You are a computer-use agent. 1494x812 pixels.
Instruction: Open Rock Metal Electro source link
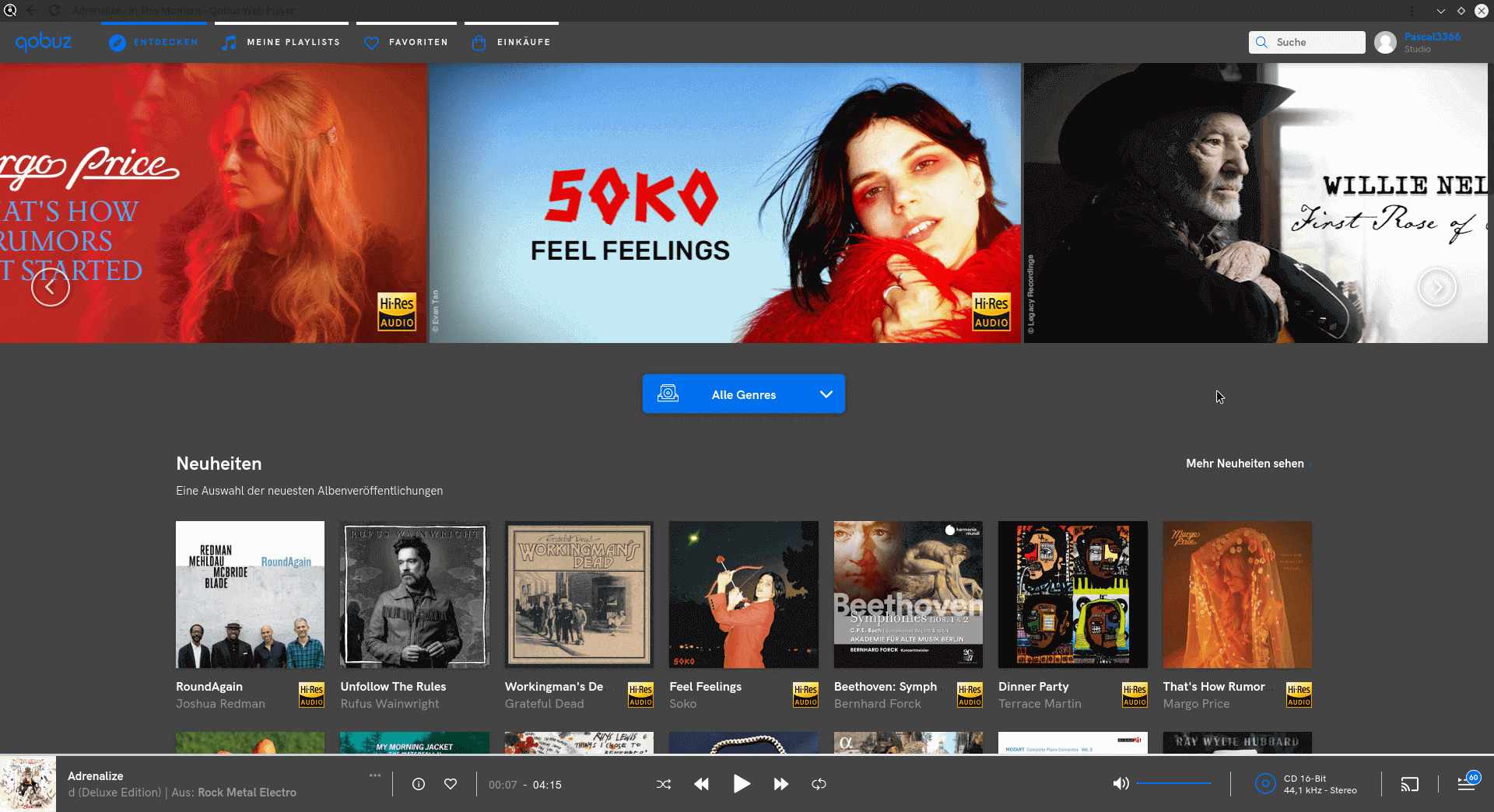247,793
